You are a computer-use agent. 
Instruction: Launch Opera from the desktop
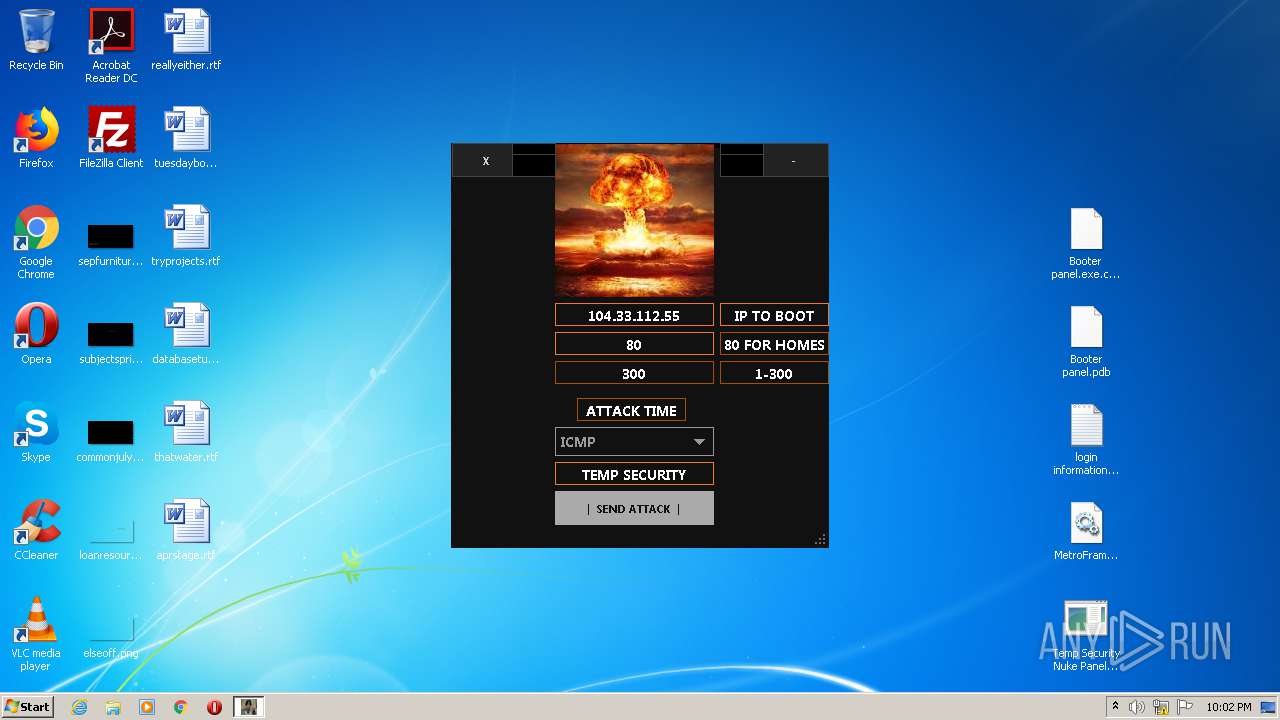tap(36, 334)
